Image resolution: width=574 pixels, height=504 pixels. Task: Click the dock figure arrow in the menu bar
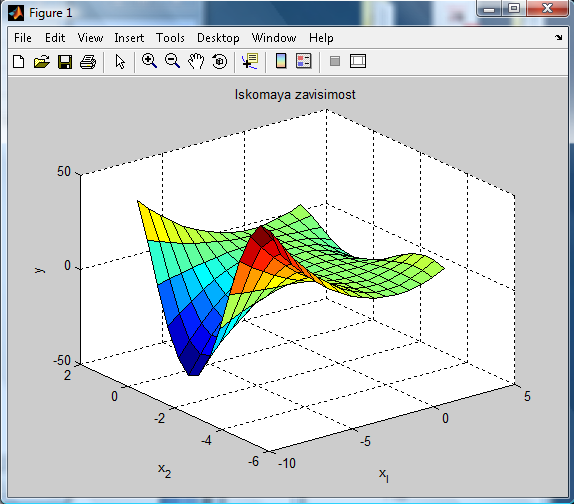559,37
